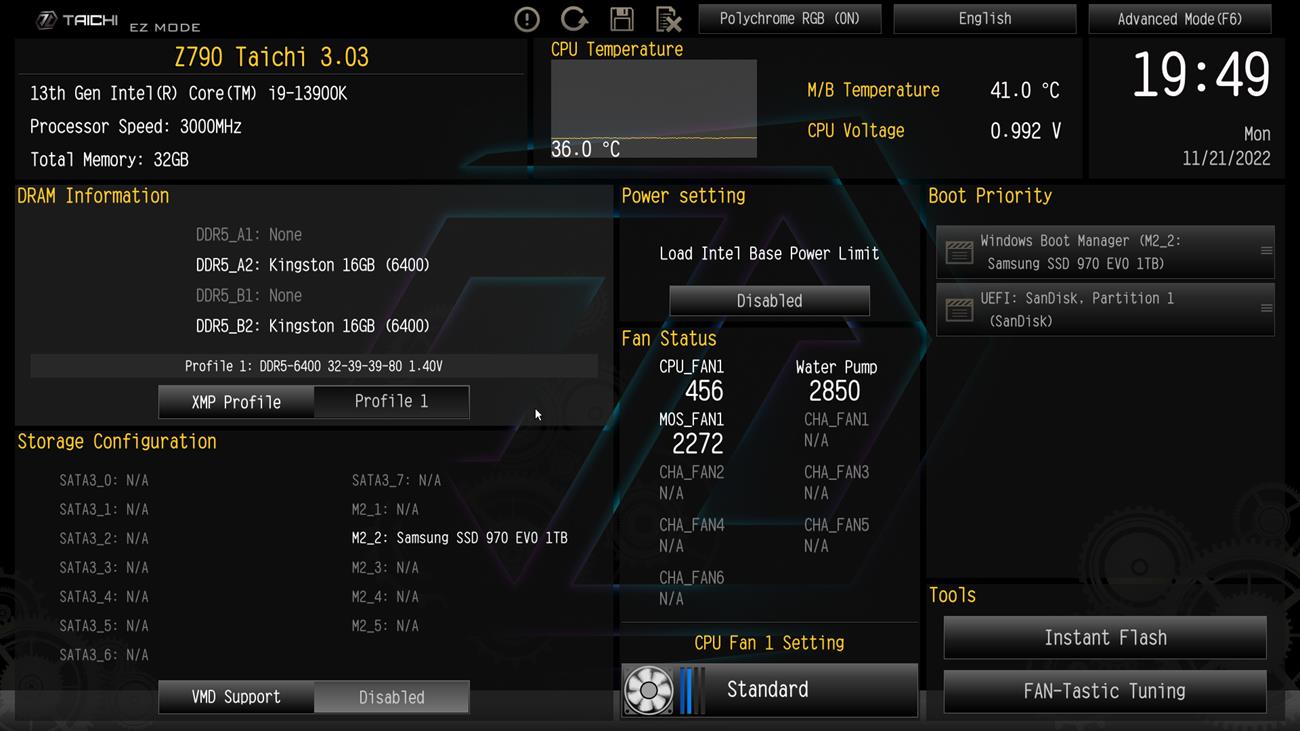Click the 19:49 clock display
Image resolution: width=1300 pixels, height=731 pixels.
pyautogui.click(x=1200, y=75)
